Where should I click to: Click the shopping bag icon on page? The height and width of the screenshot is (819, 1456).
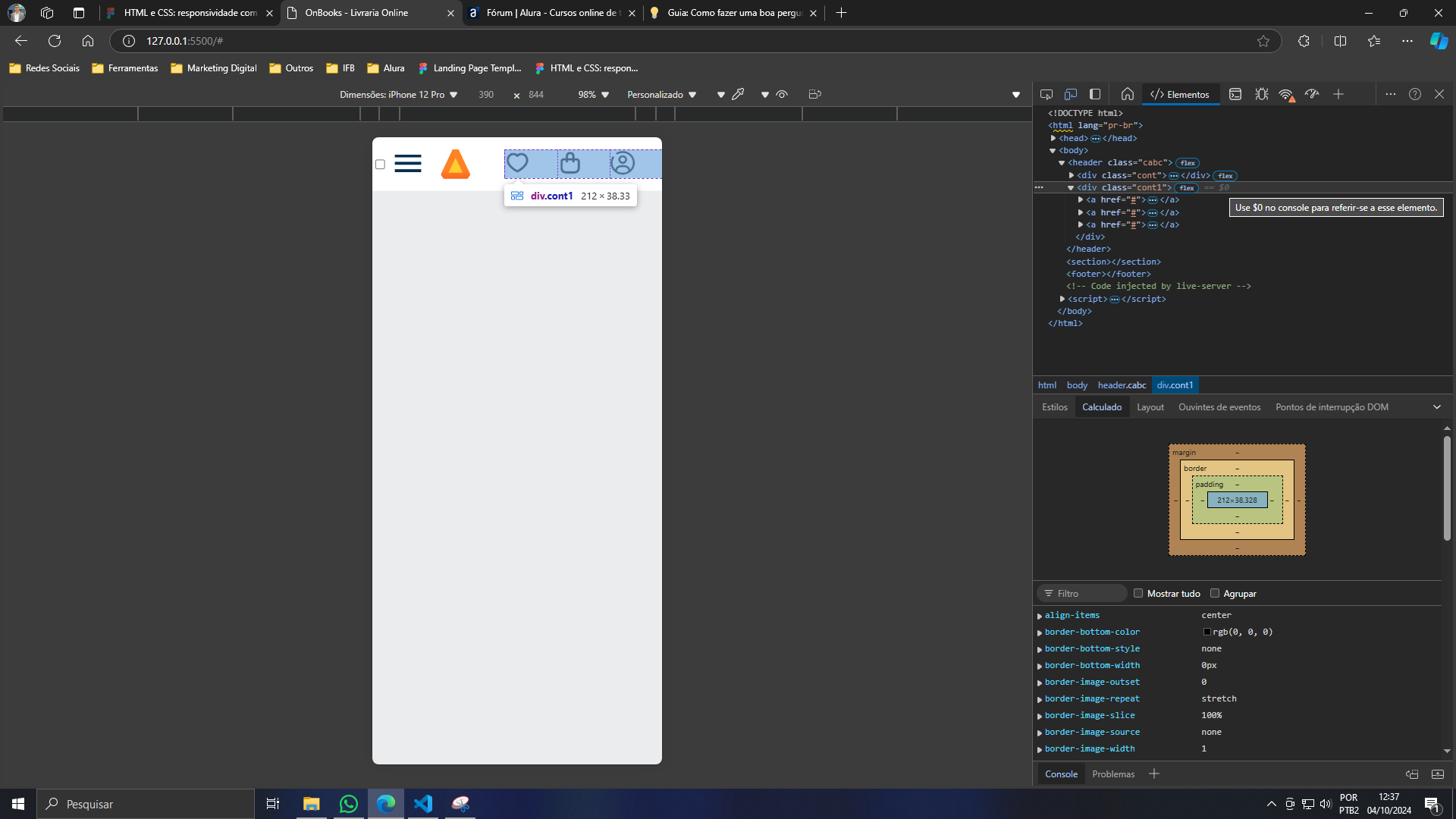570,163
